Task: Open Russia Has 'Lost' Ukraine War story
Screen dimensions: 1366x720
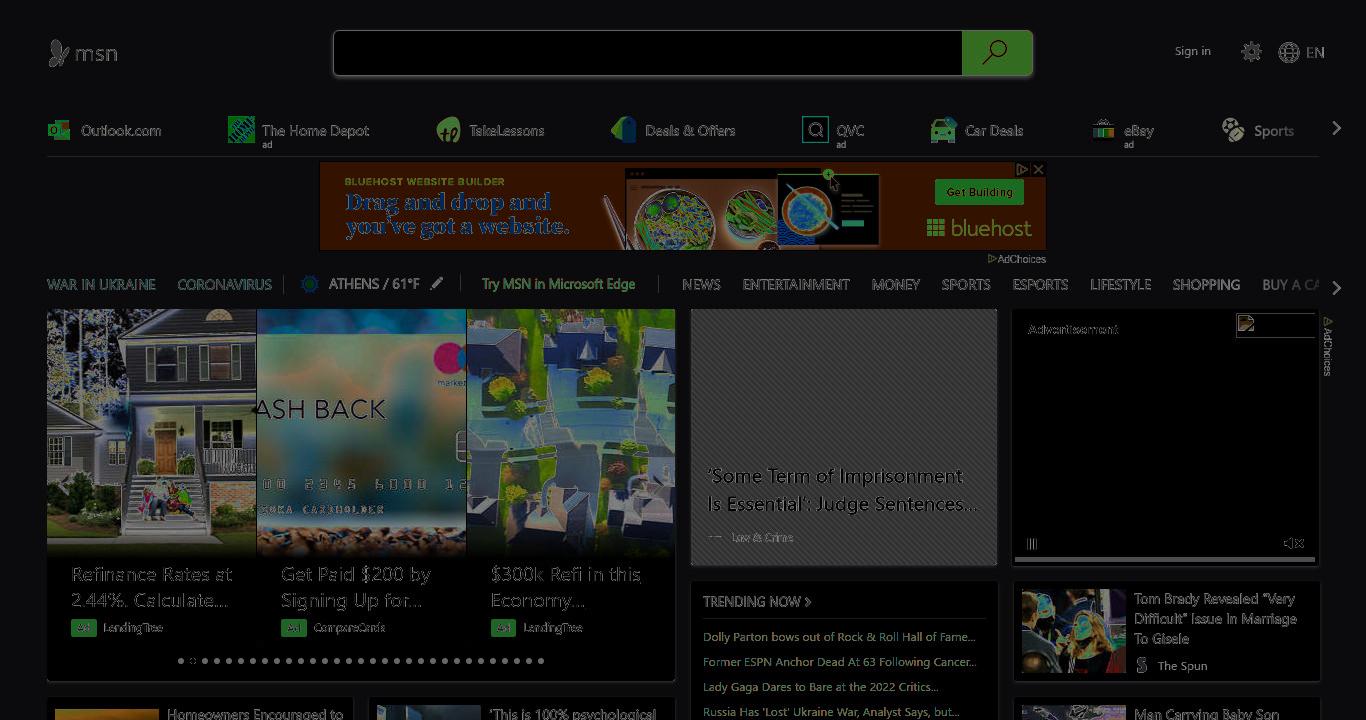Action: coord(831,712)
